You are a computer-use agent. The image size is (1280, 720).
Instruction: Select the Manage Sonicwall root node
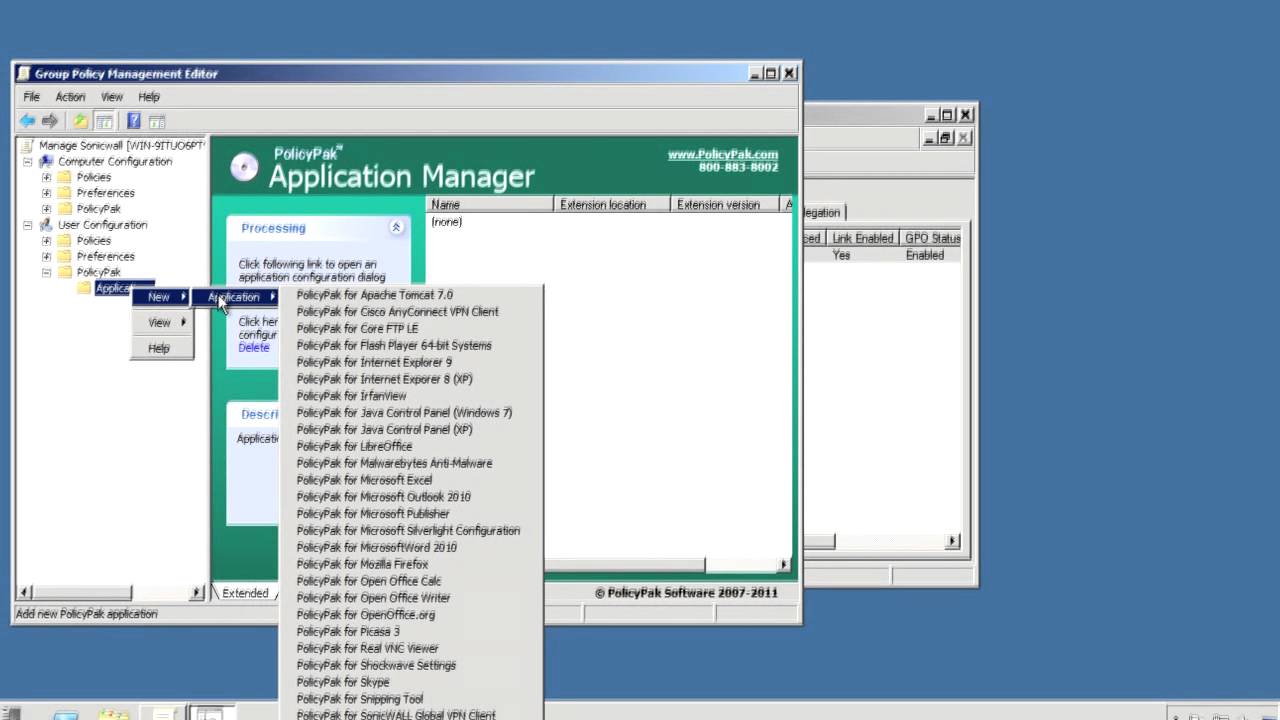121,145
